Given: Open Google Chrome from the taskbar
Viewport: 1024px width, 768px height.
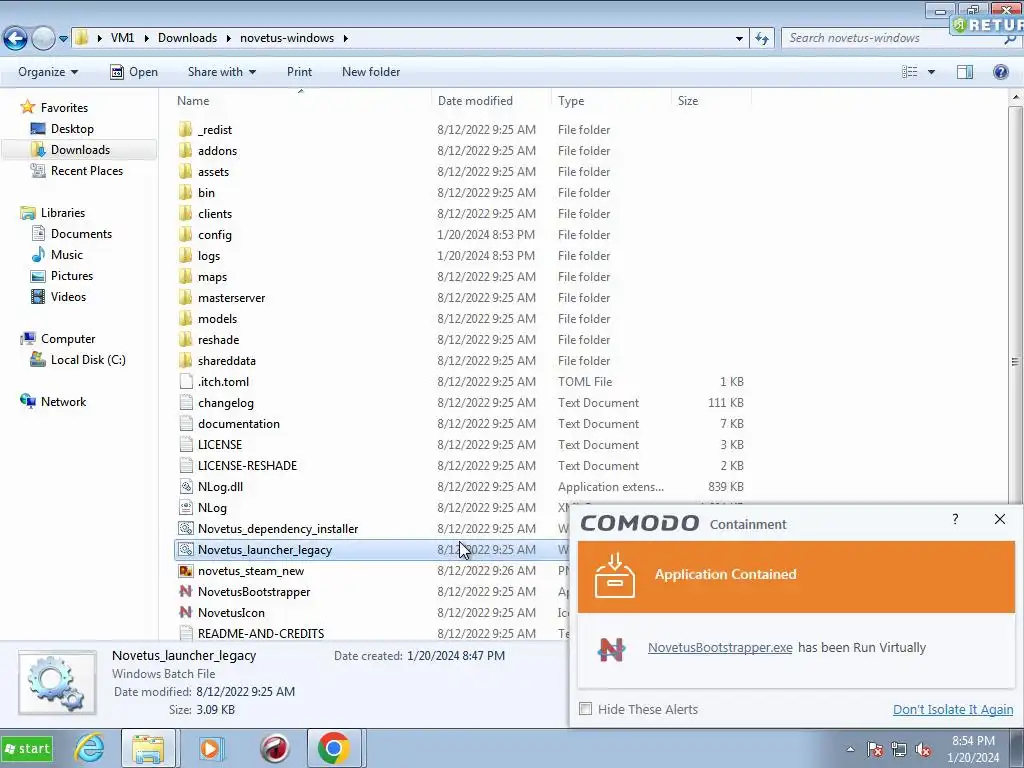Looking at the screenshot, I should coord(334,748).
